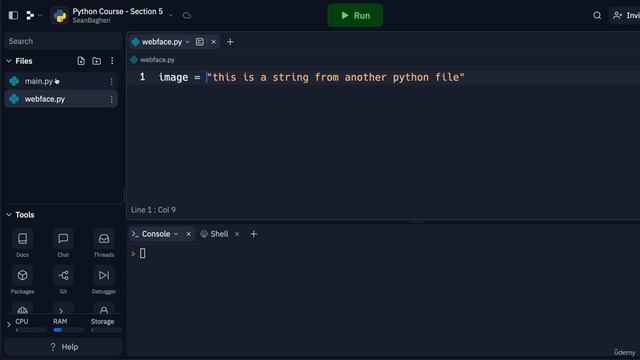This screenshot has height=360, width=640.
Task: Open the Git tool
Action: coord(63,280)
